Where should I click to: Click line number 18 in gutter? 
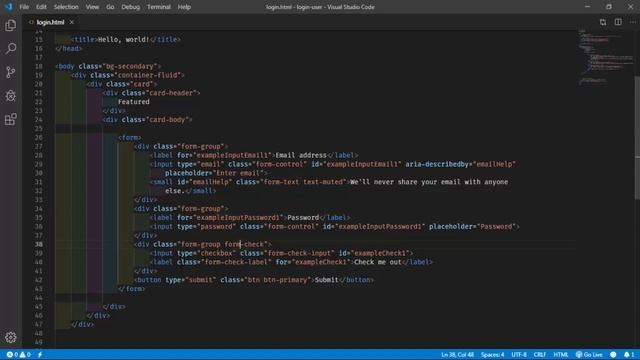38,66
